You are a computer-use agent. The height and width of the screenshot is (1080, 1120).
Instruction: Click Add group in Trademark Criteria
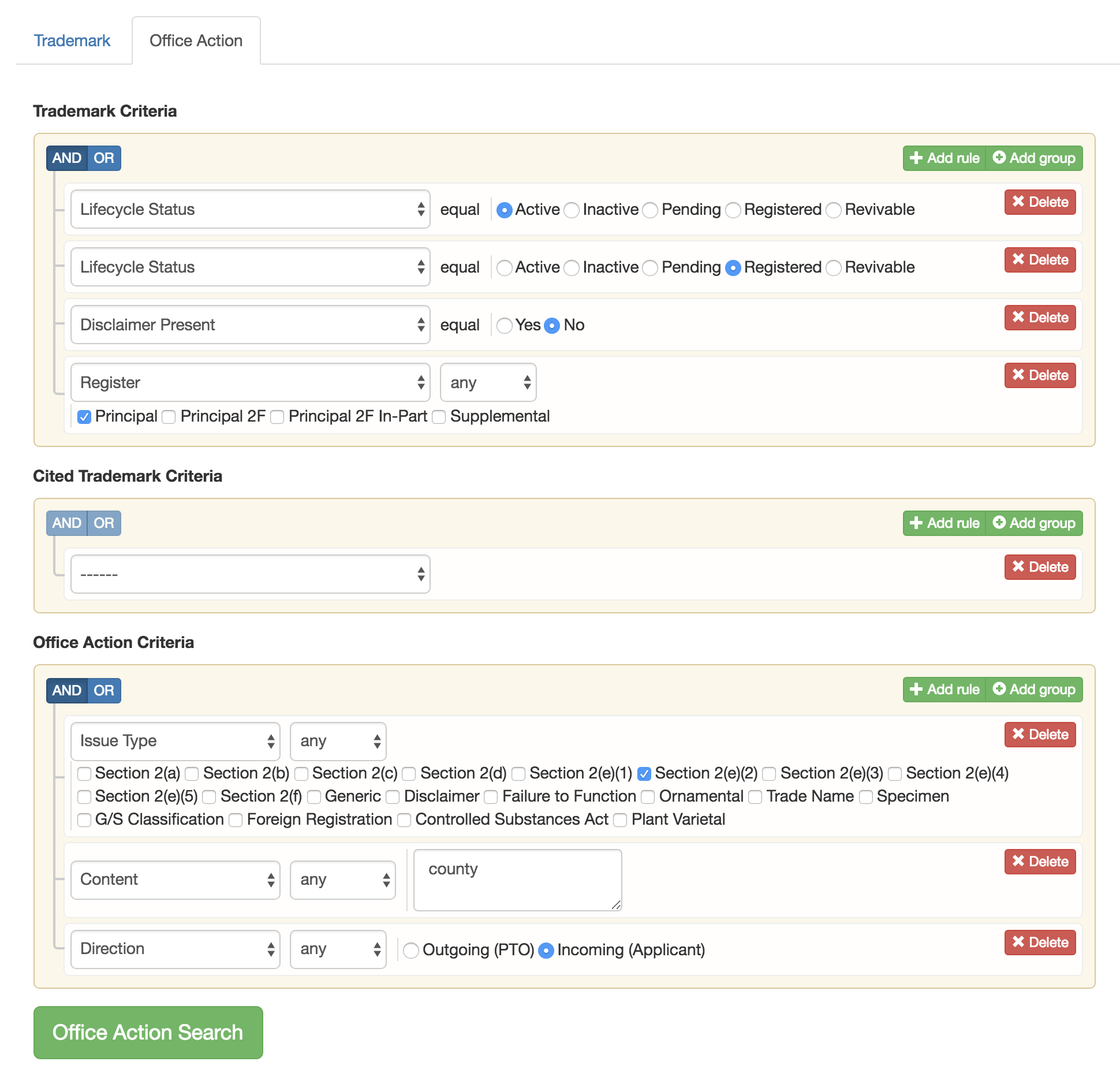(x=1034, y=158)
